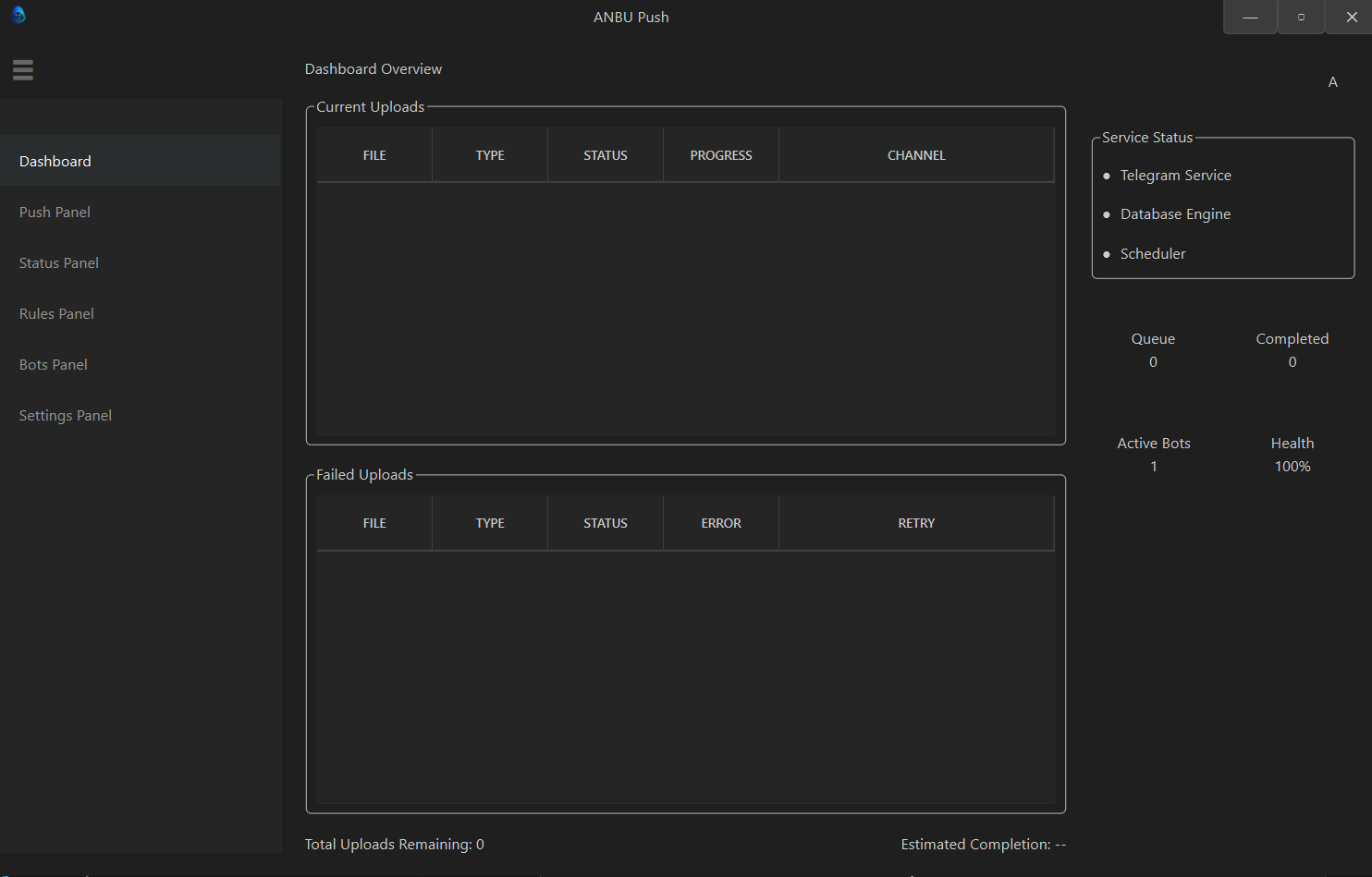Collapse the Current Uploads section
The height and width of the screenshot is (877, 1372).
370,106
